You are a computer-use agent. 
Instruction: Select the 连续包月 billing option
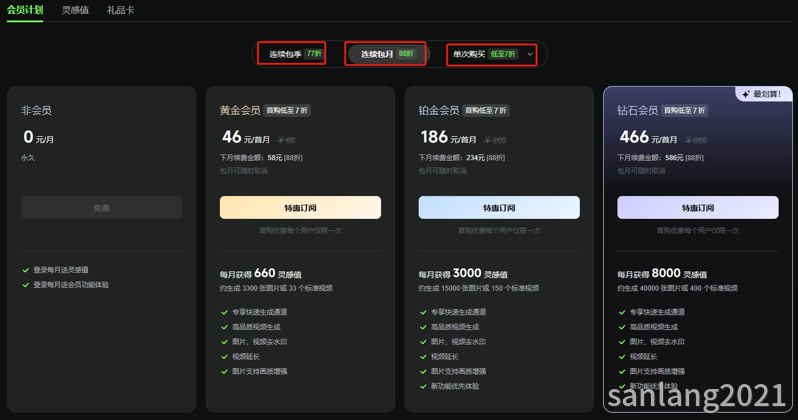tap(388, 54)
